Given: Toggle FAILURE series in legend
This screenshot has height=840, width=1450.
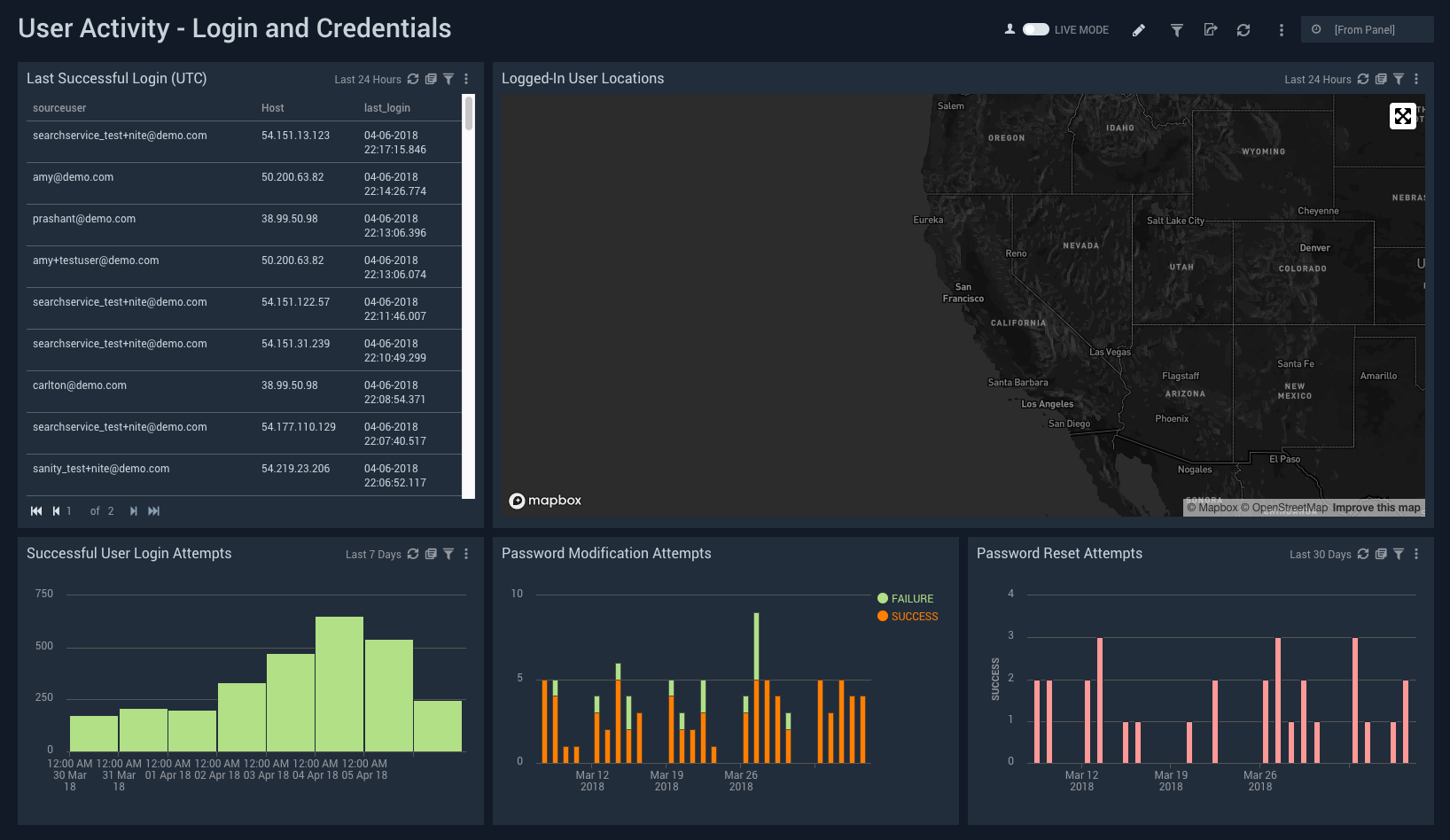Looking at the screenshot, I should 911,599.
